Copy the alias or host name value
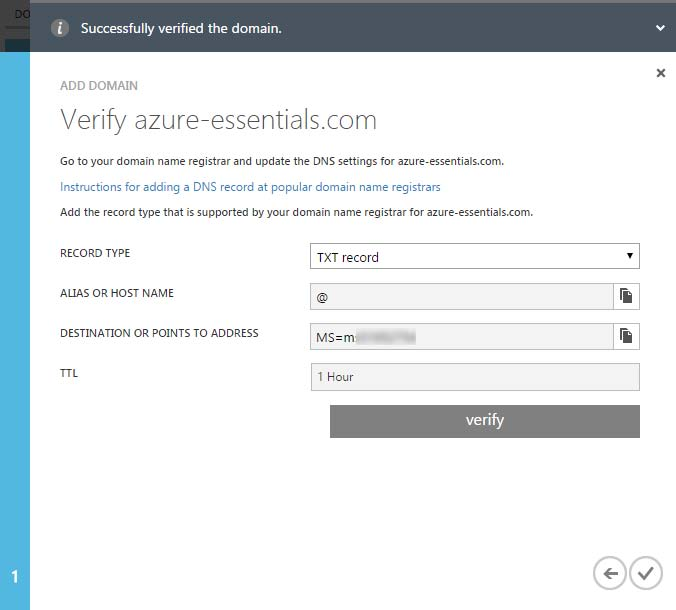The image size is (676, 610). tap(626, 296)
